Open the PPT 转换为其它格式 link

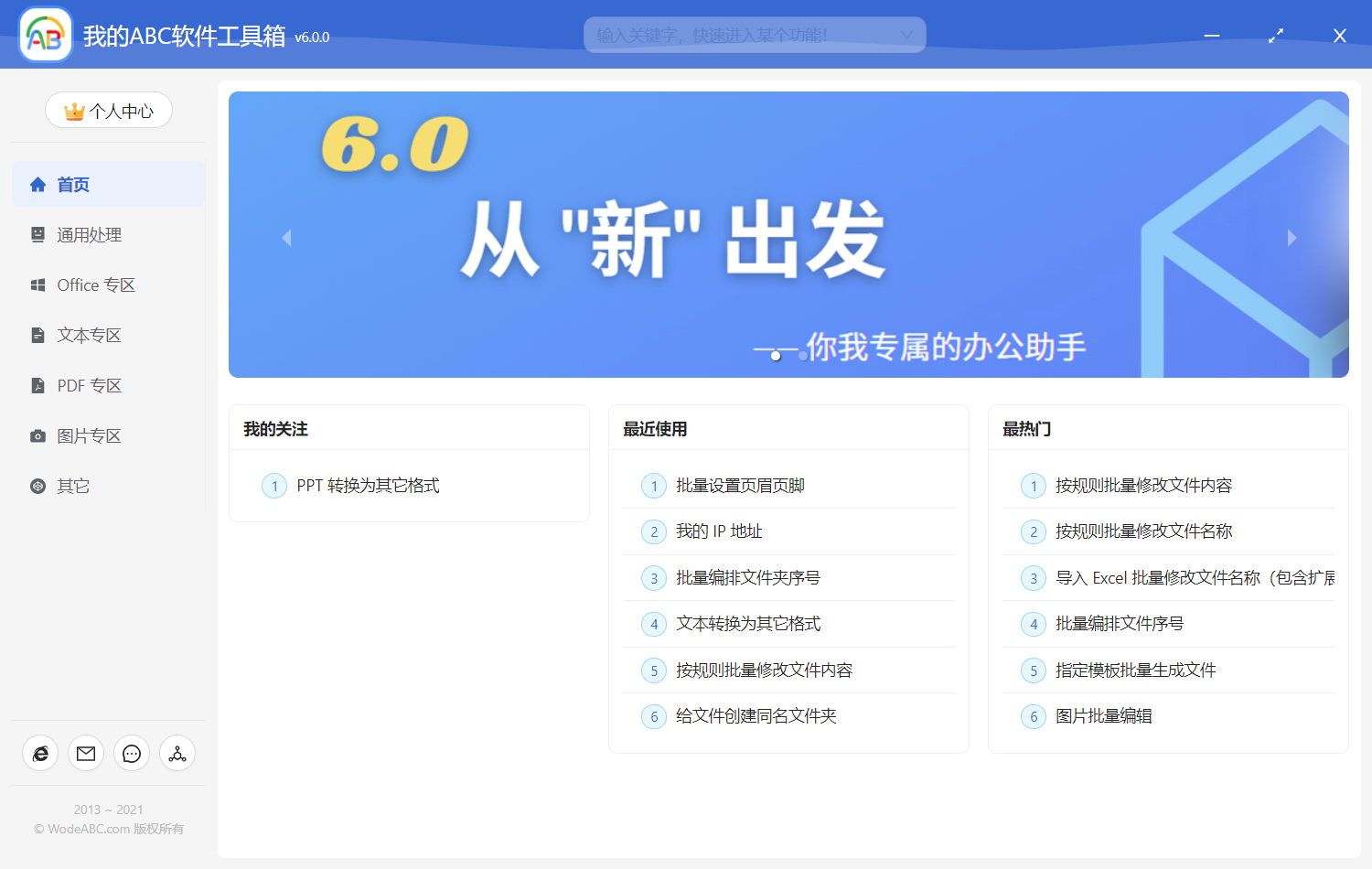click(x=367, y=486)
